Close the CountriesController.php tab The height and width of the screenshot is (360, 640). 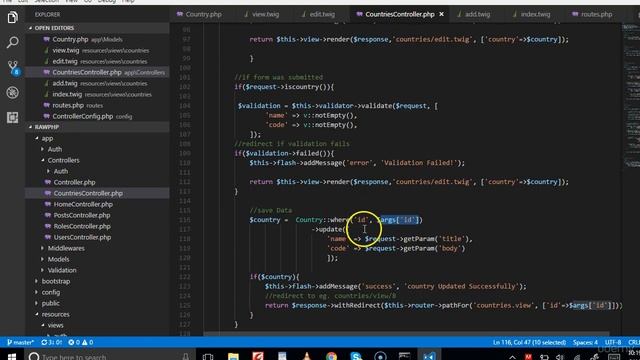point(441,14)
